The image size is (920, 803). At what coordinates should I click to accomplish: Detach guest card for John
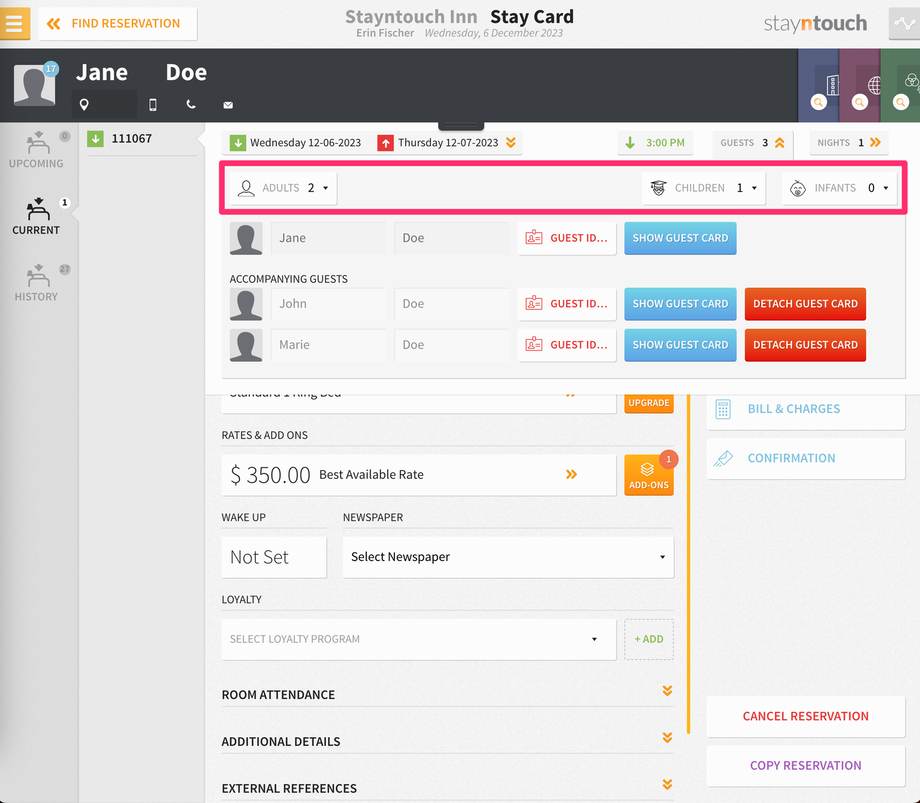(805, 304)
